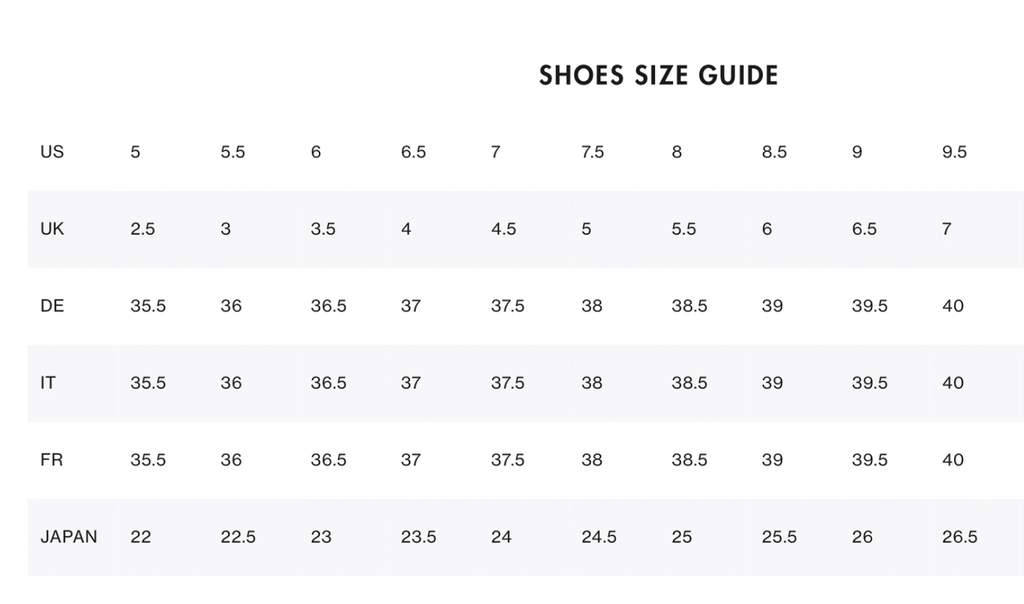Select size 40 in the DE row
1024x604 pixels.
tap(952, 306)
